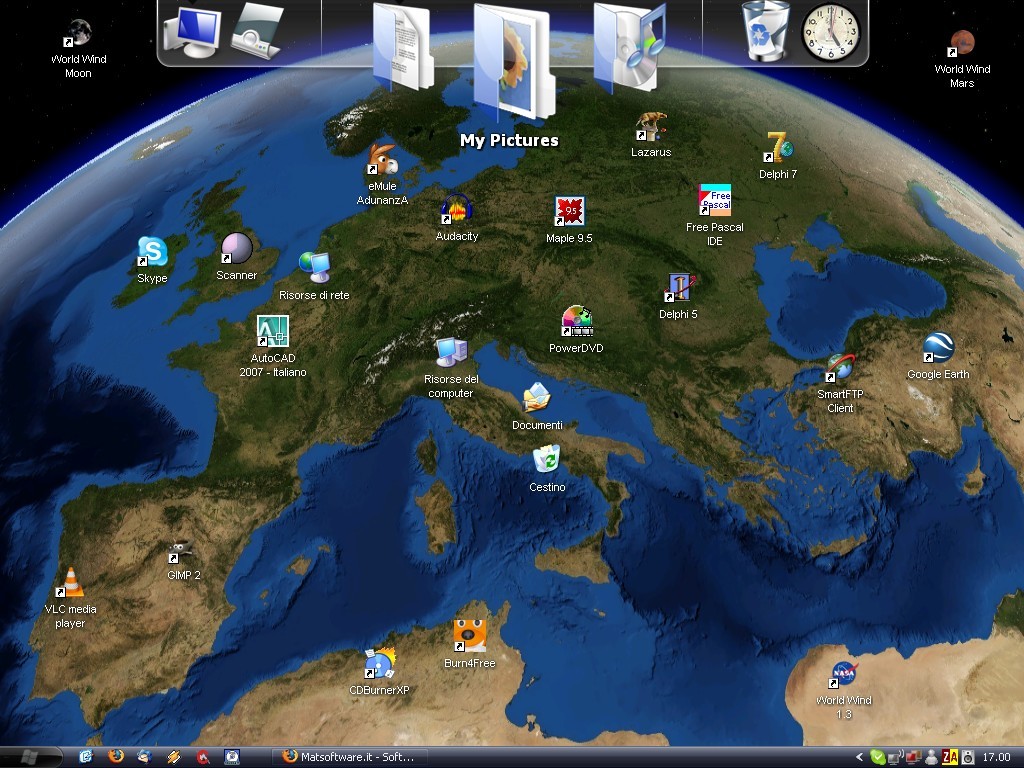Image resolution: width=1024 pixels, height=768 pixels.
Task: Click the red AutoCAD quick launch icon
Action: point(203,757)
